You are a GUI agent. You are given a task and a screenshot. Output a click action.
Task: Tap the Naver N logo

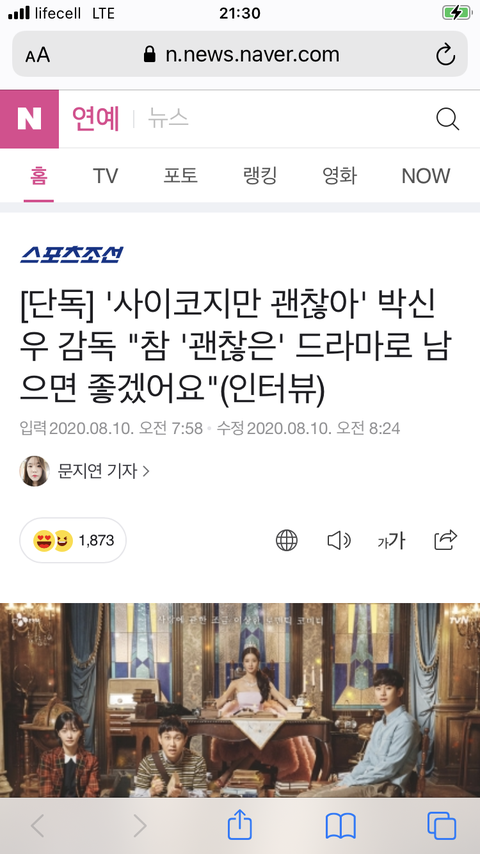29,119
